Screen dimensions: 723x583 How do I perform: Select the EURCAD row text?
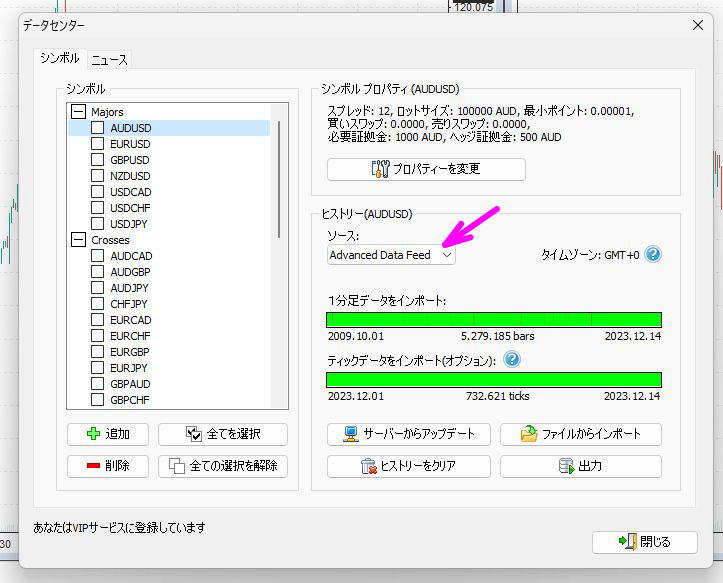tap(130, 320)
